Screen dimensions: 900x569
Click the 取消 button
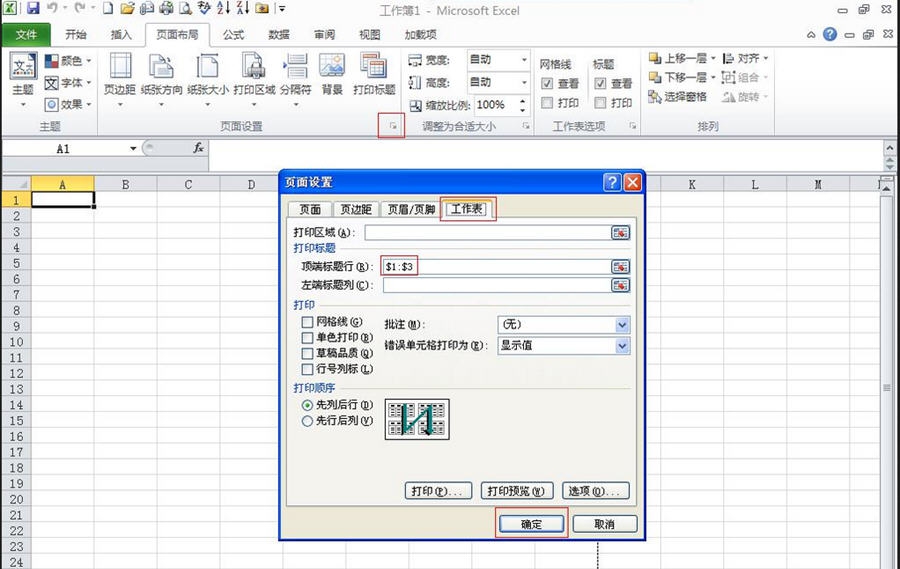pyautogui.click(x=604, y=524)
